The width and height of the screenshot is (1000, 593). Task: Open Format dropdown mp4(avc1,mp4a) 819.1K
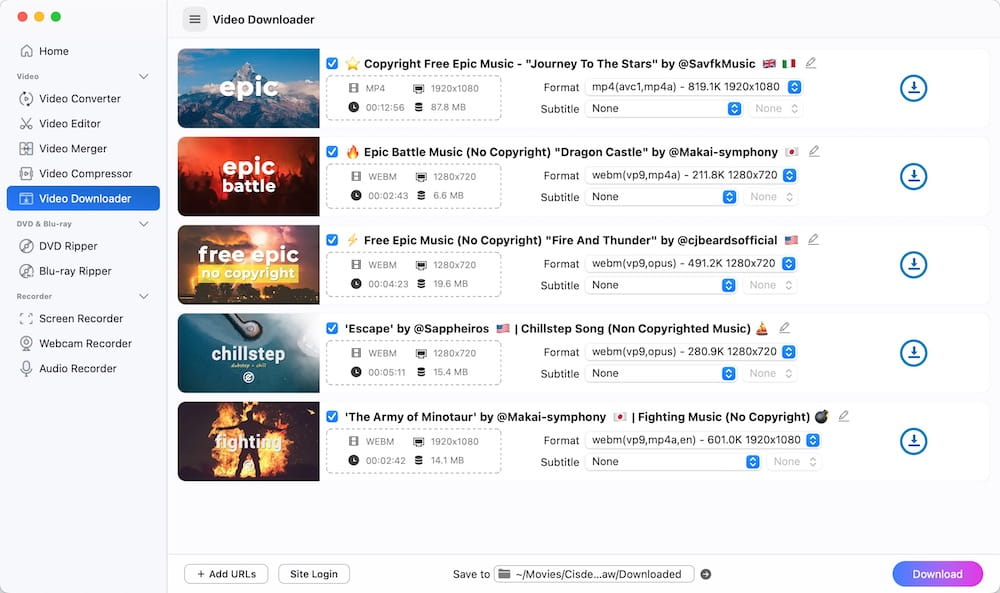(x=693, y=87)
